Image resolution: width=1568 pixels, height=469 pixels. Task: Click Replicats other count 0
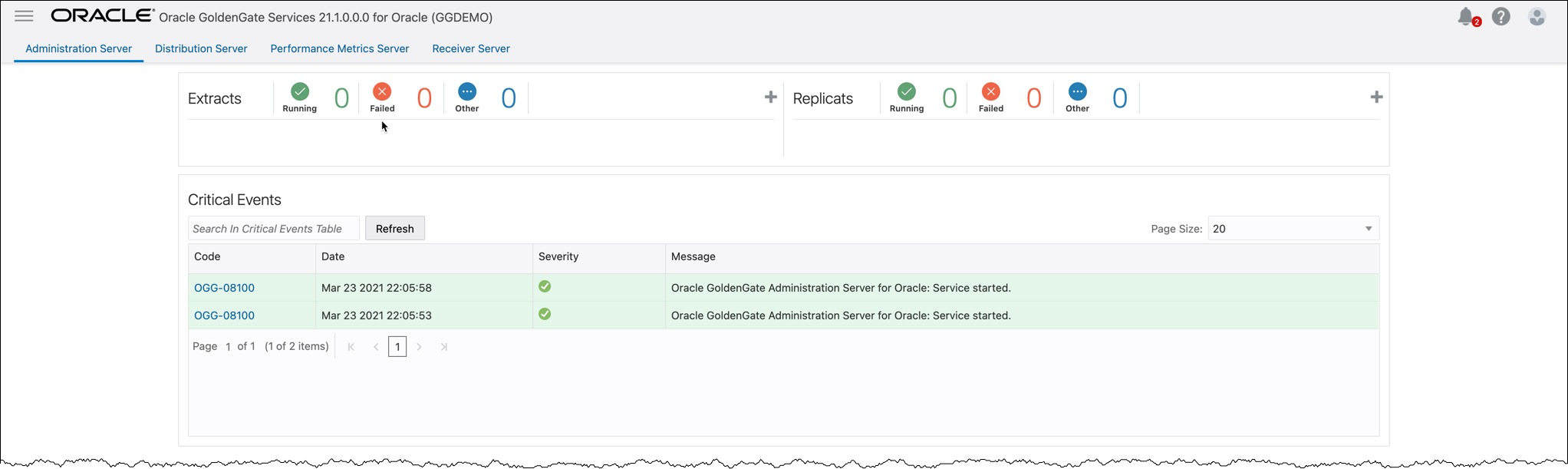[1120, 98]
